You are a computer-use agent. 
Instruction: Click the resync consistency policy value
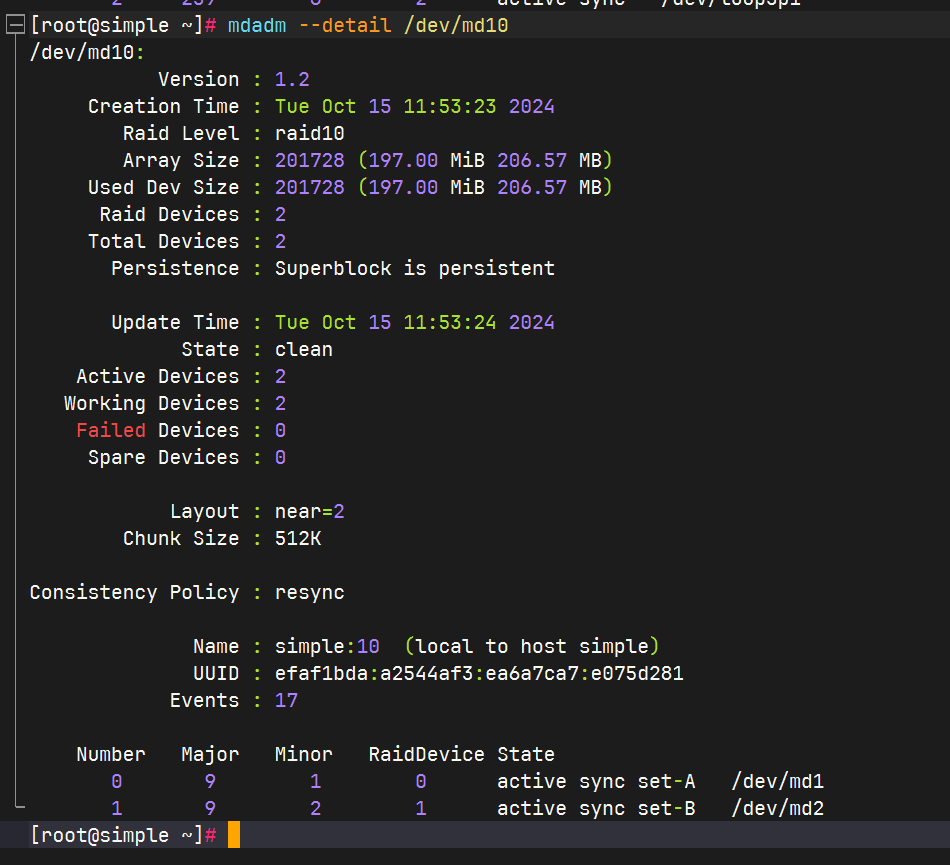tap(310, 592)
